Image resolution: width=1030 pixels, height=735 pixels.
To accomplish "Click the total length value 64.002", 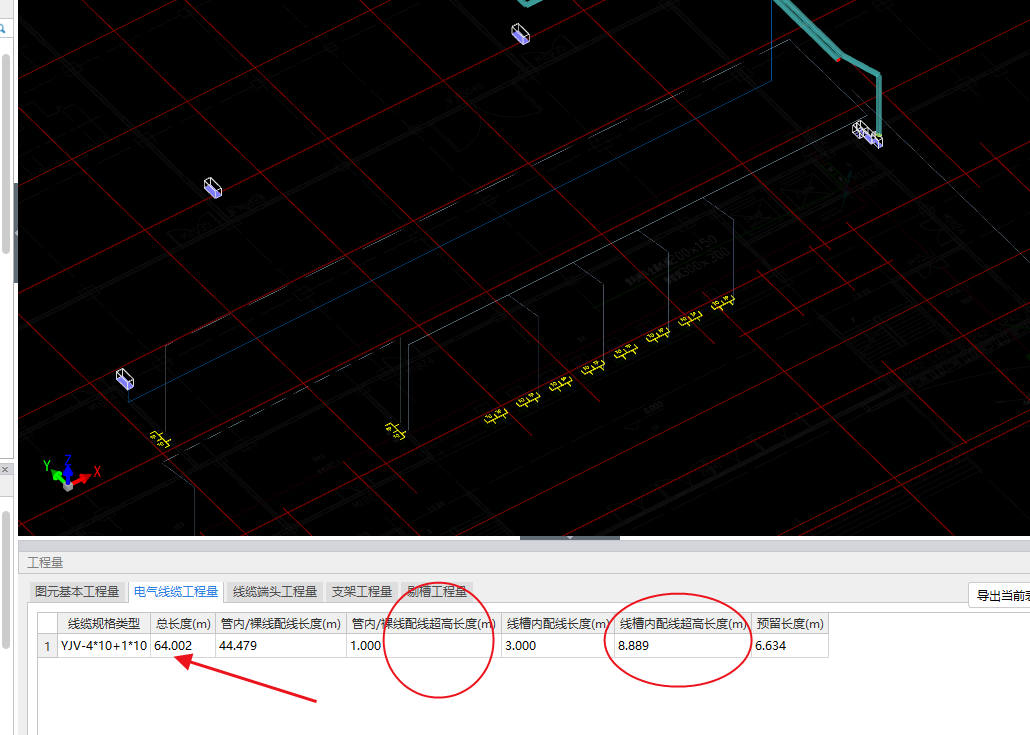I will tap(183, 646).
